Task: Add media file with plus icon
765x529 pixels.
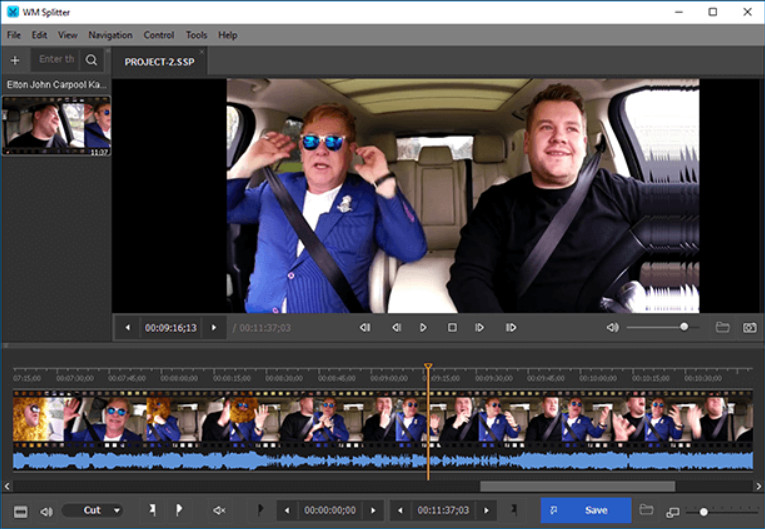Action: pos(15,60)
